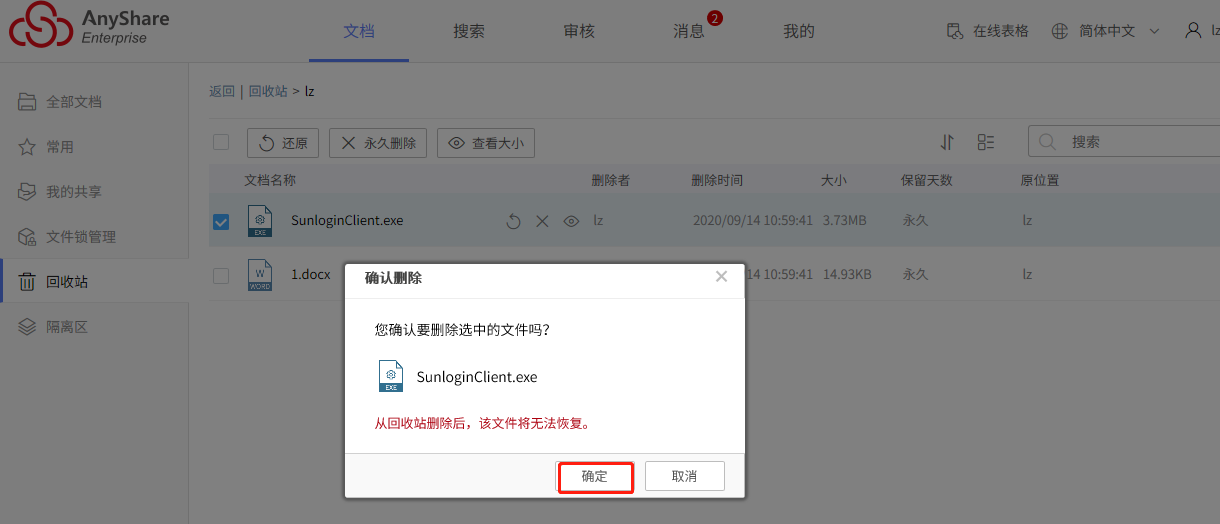Open the 简体中文 language dropdown
The height and width of the screenshot is (524, 1220).
(1106, 31)
